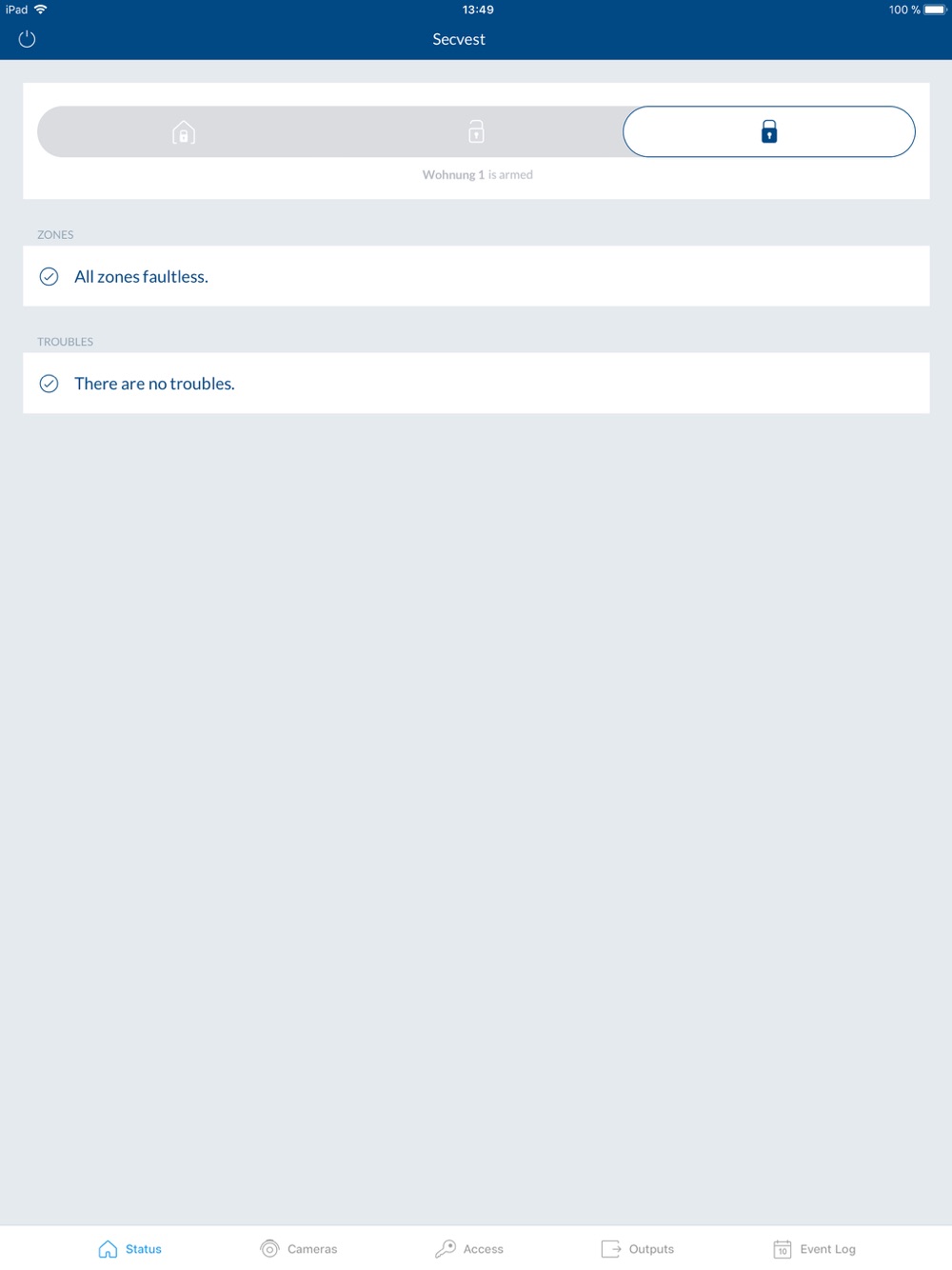Tap the camera lens icon

coord(269,1248)
